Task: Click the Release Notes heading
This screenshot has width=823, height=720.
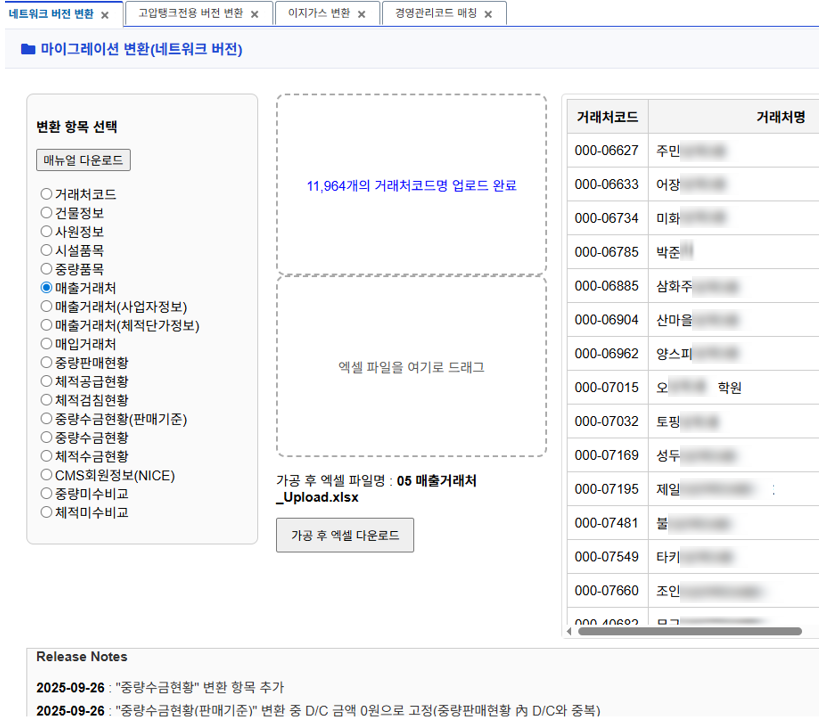Action: (x=82, y=657)
